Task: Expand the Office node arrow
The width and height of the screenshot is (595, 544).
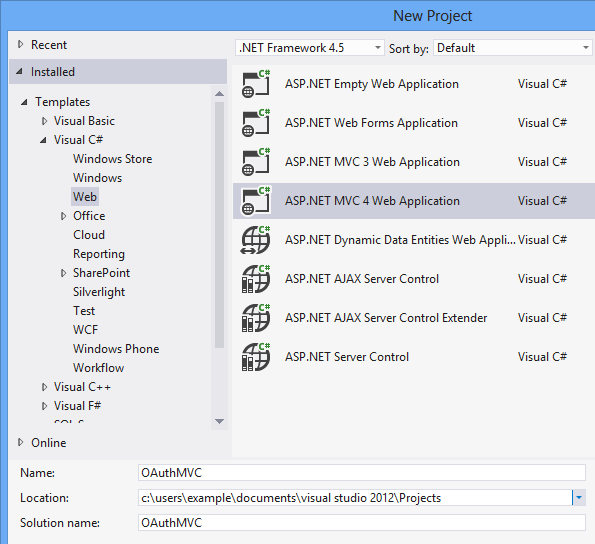Action: [x=63, y=216]
